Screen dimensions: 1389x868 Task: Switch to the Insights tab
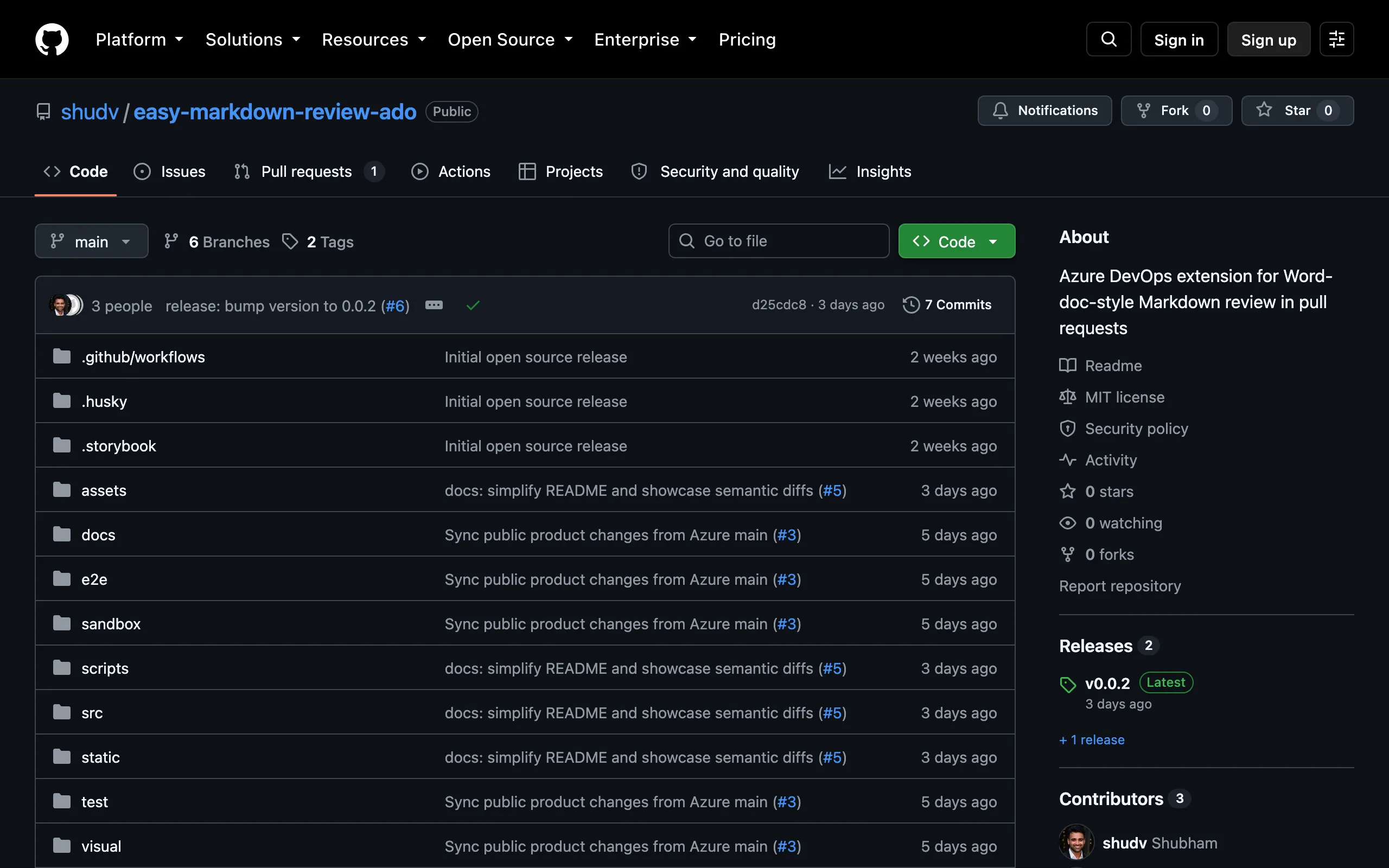[x=870, y=171]
